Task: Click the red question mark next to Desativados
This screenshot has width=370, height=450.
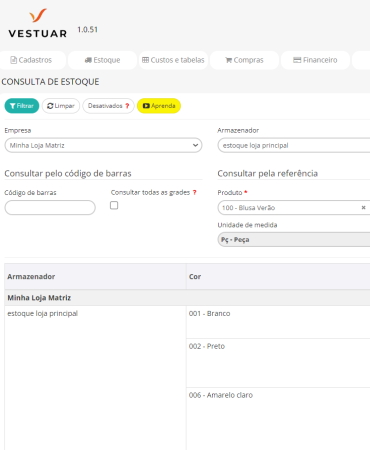Action: pyautogui.click(x=127, y=106)
